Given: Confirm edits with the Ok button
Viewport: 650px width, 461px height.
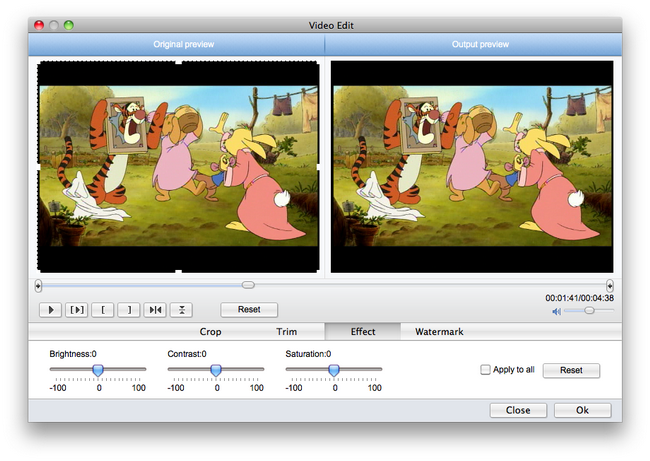Looking at the screenshot, I should tap(582, 410).
